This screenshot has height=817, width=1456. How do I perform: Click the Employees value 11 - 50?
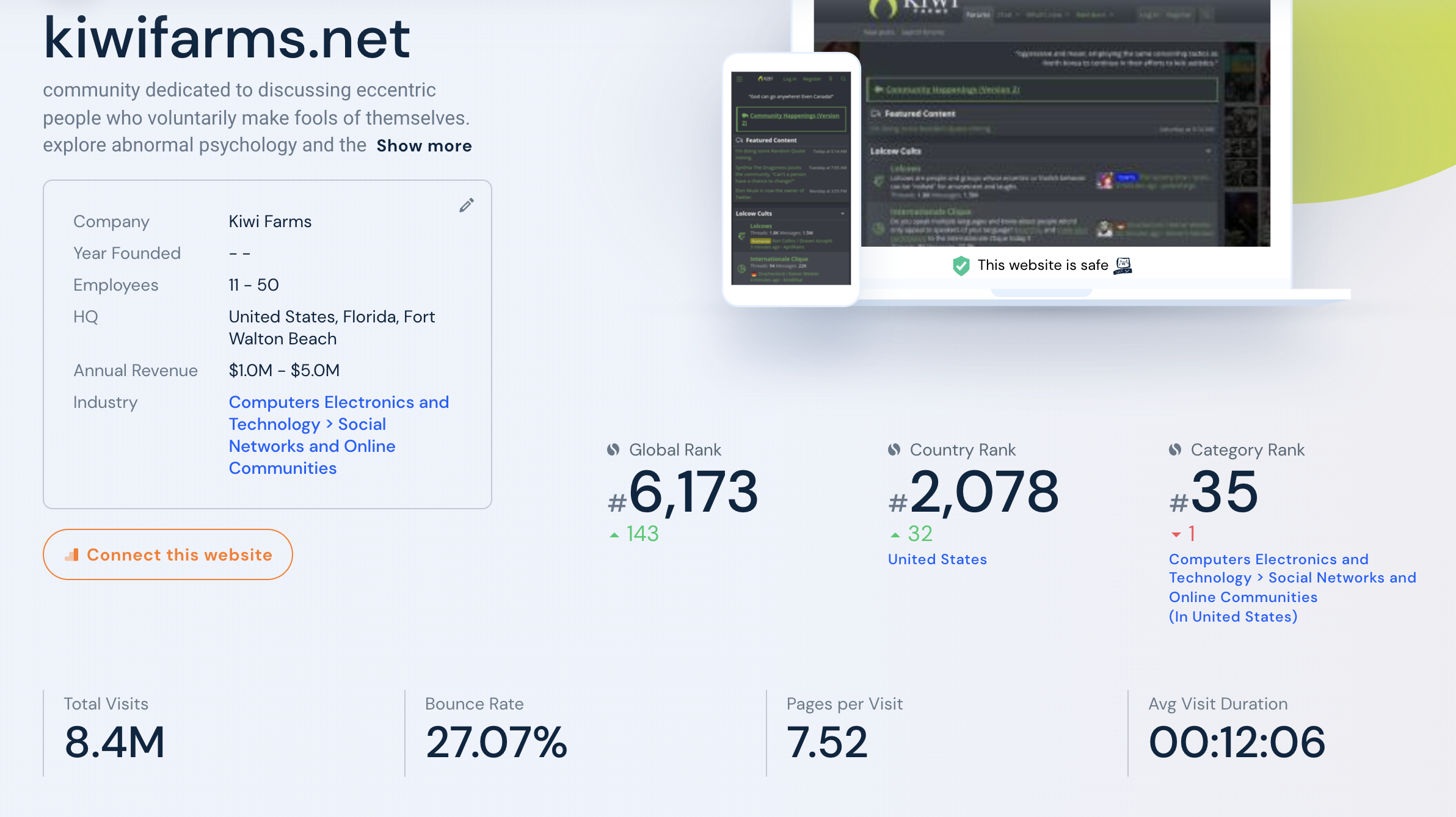pyautogui.click(x=253, y=285)
